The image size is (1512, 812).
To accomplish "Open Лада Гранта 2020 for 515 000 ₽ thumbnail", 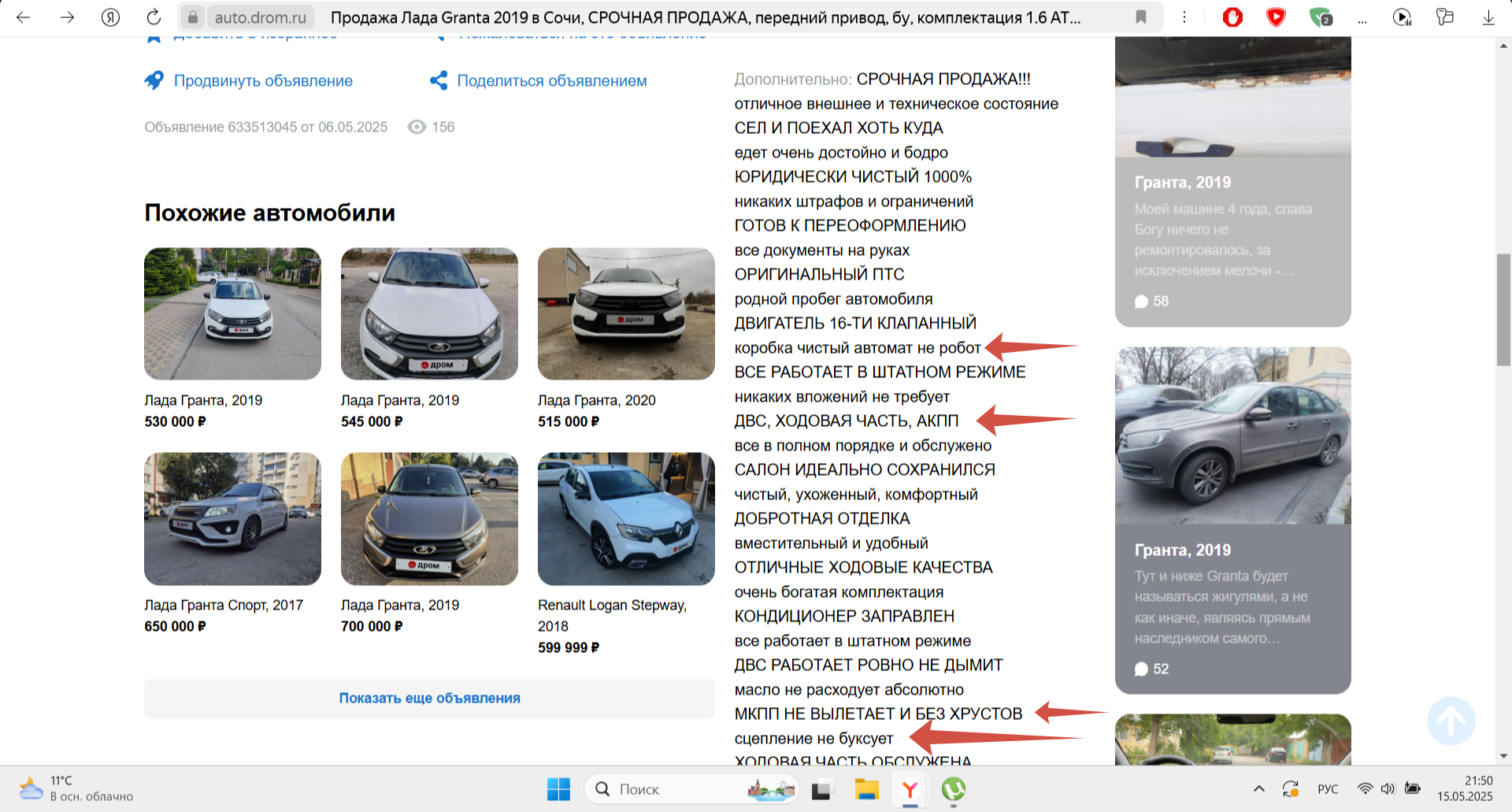I will coord(626,313).
